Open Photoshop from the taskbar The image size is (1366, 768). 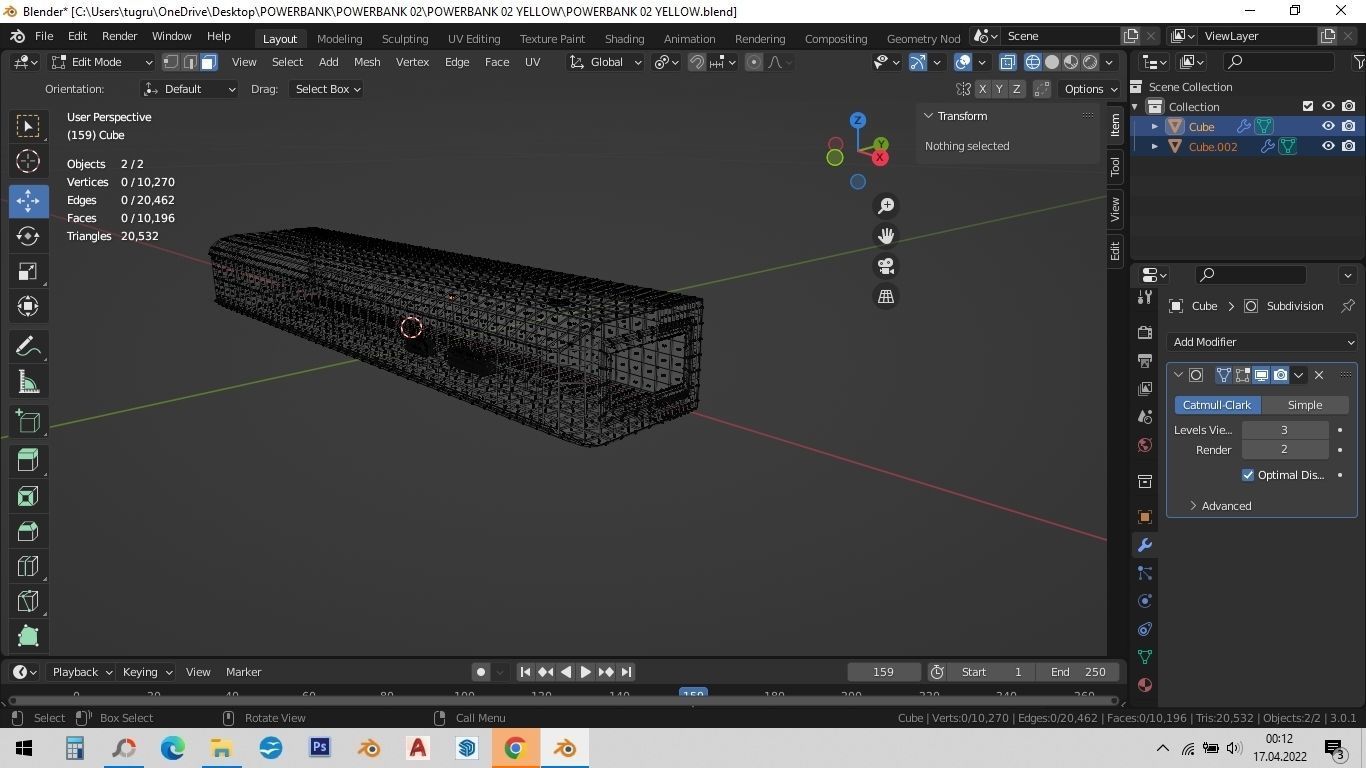coord(320,748)
